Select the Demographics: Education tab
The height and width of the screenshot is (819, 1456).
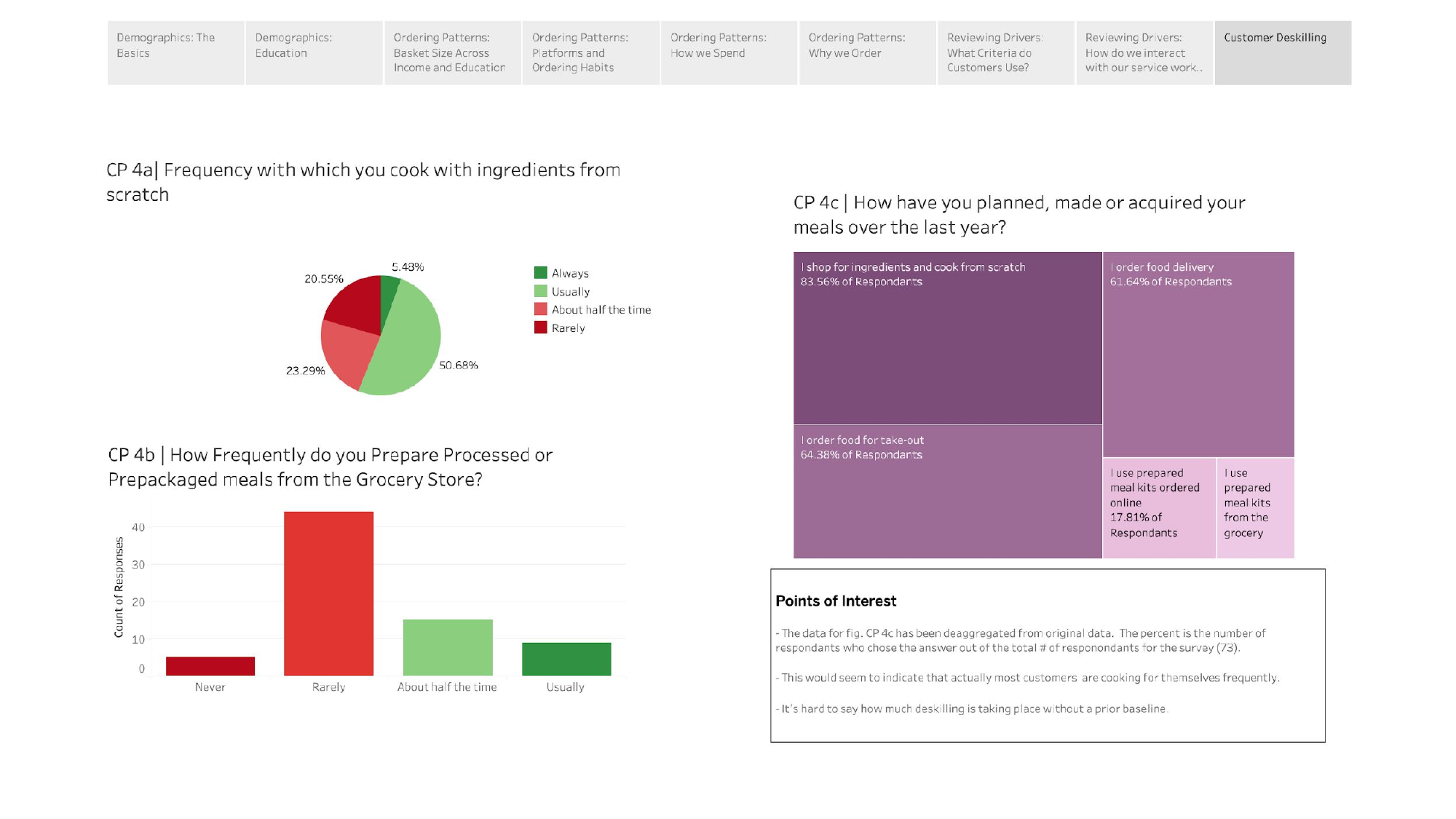[x=313, y=52]
